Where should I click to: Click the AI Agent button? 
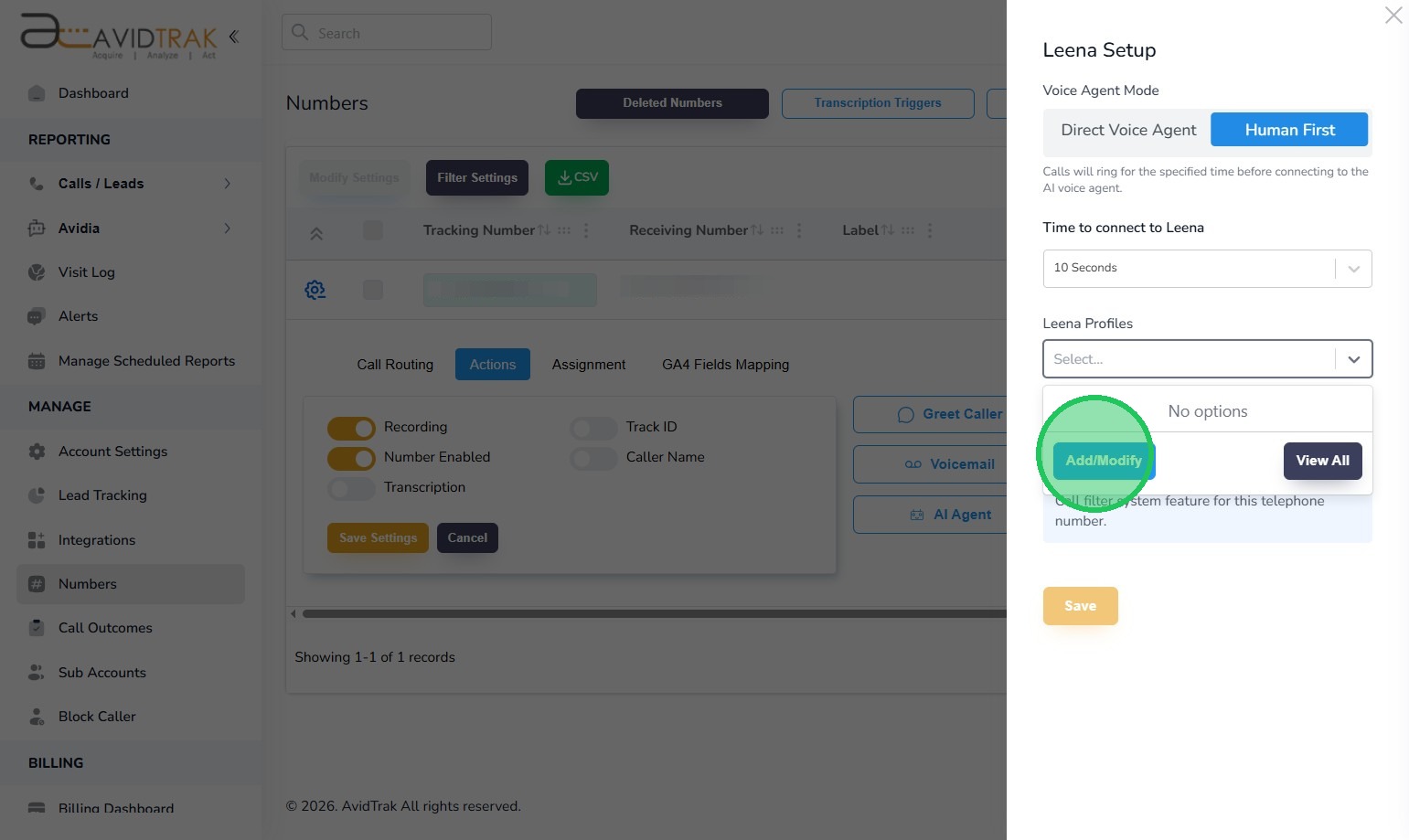930,516
